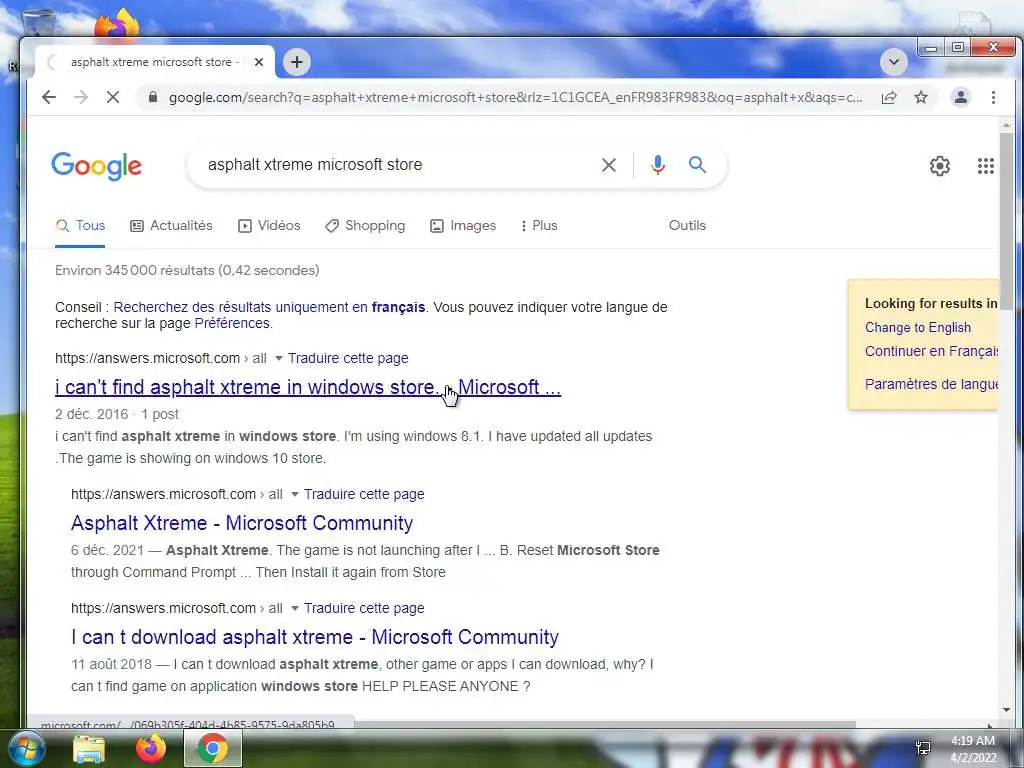Open the Windows Start button
The width and height of the screenshot is (1024, 768).
tap(26, 748)
